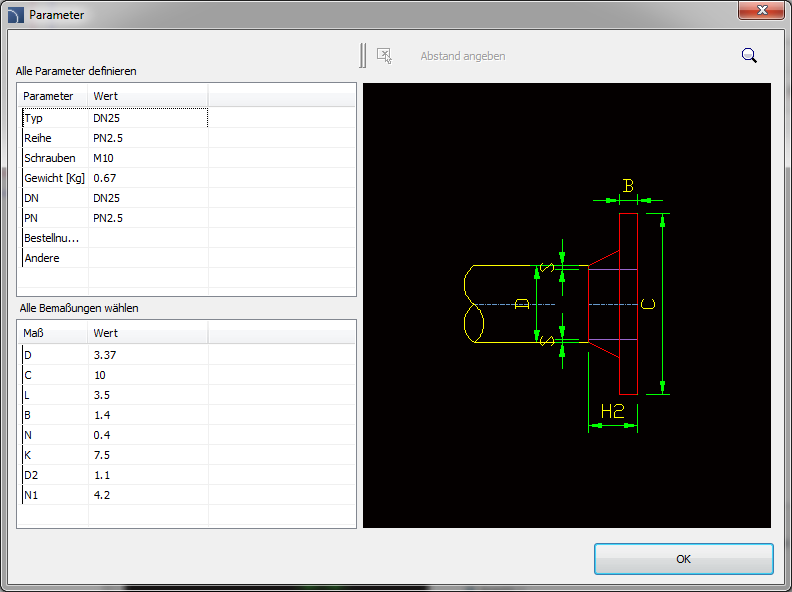Click the Gewicht value 0.67

point(147,178)
